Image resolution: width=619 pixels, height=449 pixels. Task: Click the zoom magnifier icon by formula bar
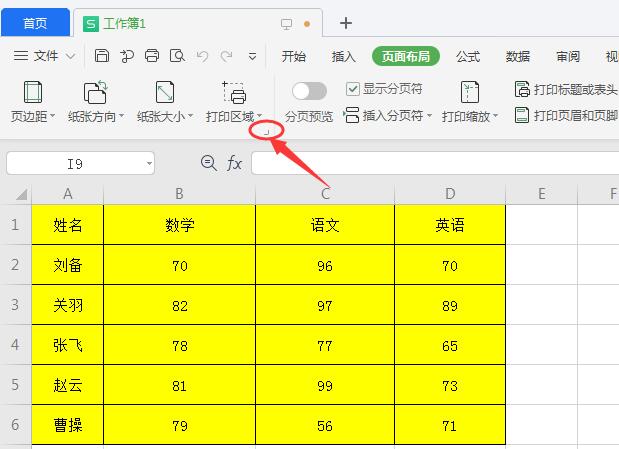[x=208, y=163]
